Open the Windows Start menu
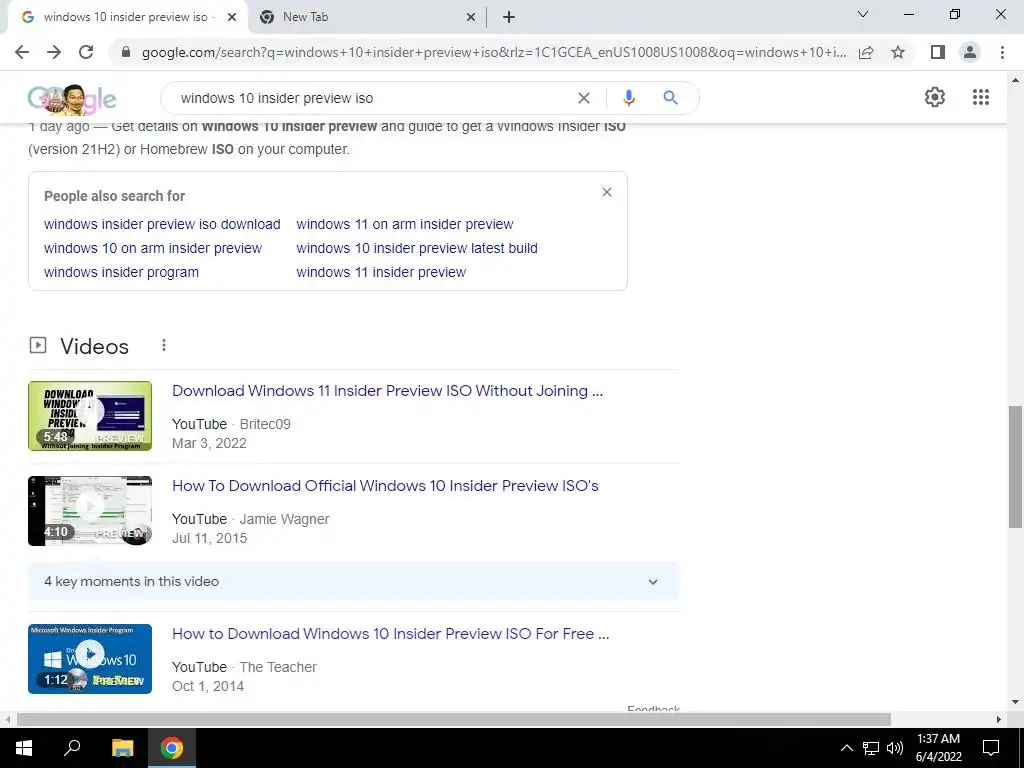1024x768 pixels. point(24,748)
